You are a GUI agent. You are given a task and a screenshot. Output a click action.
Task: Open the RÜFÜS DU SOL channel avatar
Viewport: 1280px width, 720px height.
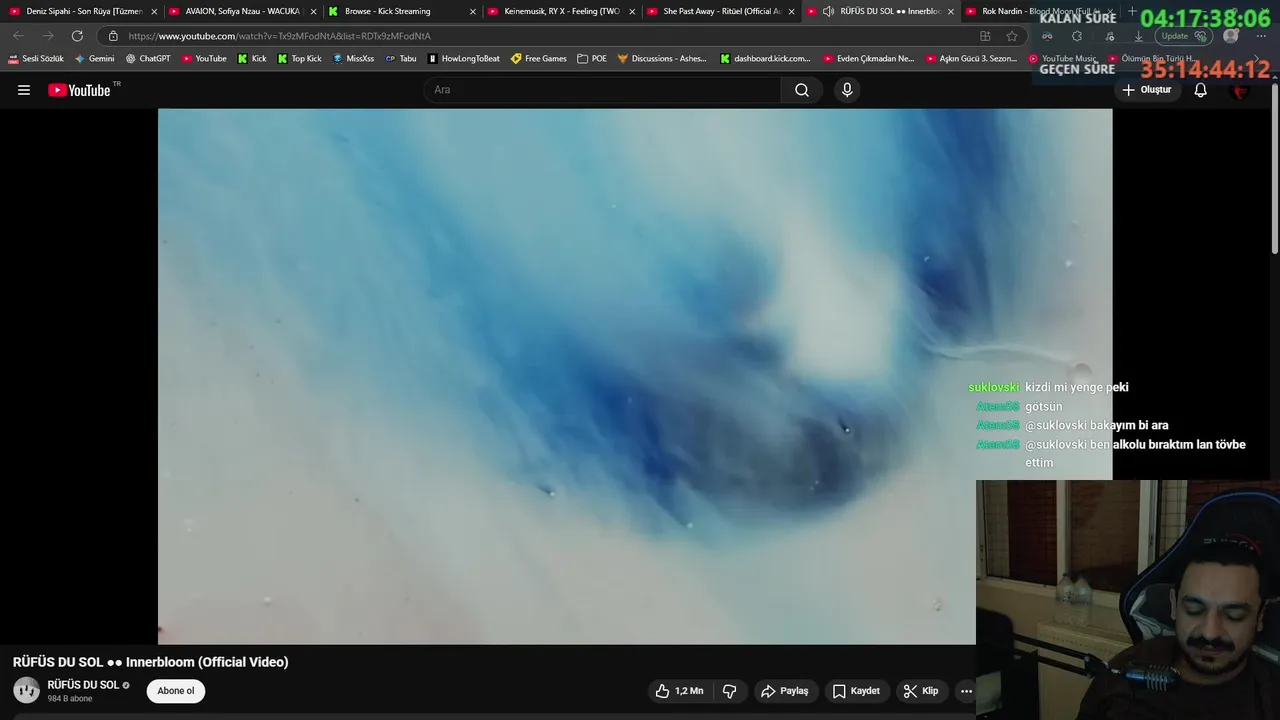coord(26,690)
